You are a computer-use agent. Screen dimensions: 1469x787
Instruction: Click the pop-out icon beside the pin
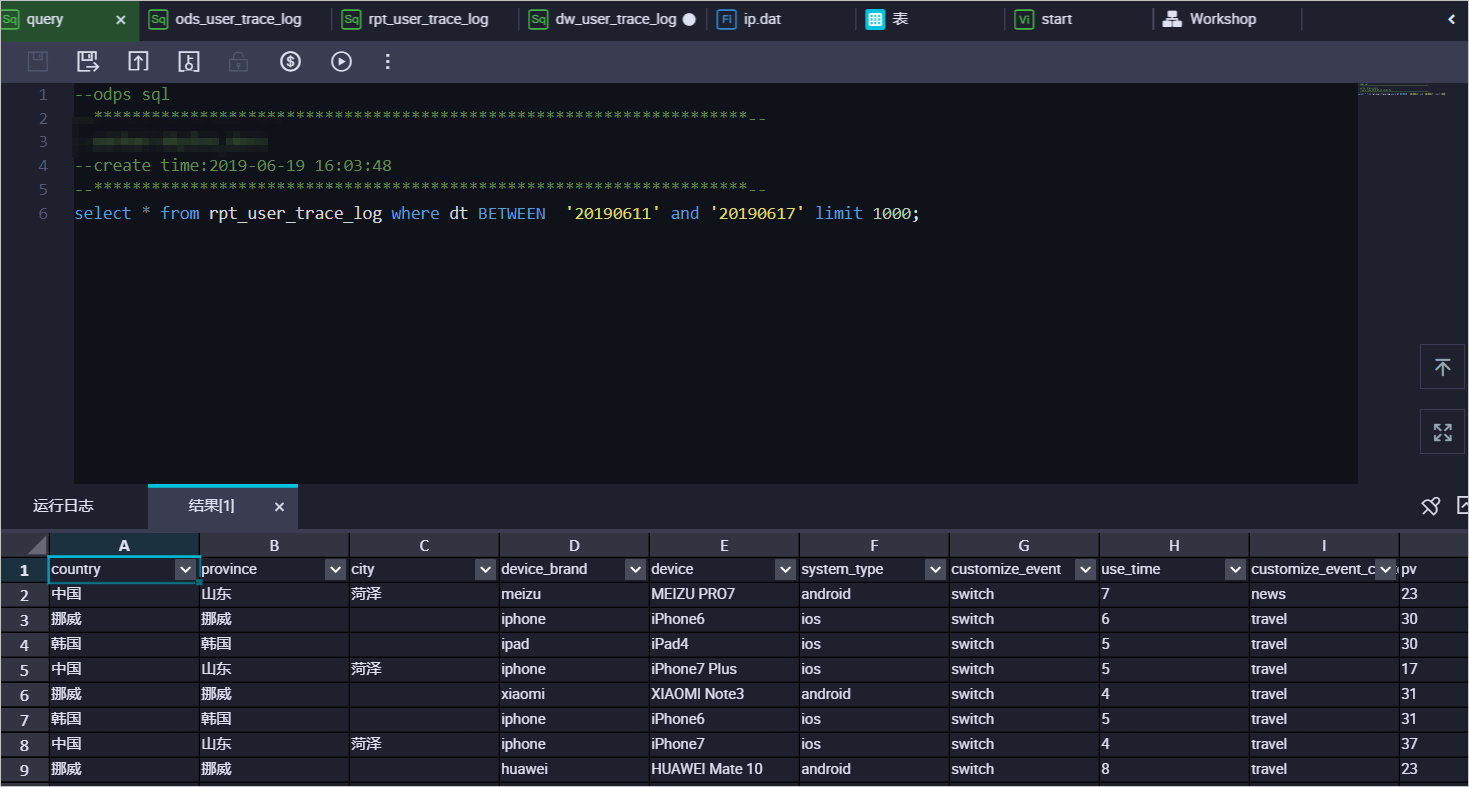[x=1462, y=506]
